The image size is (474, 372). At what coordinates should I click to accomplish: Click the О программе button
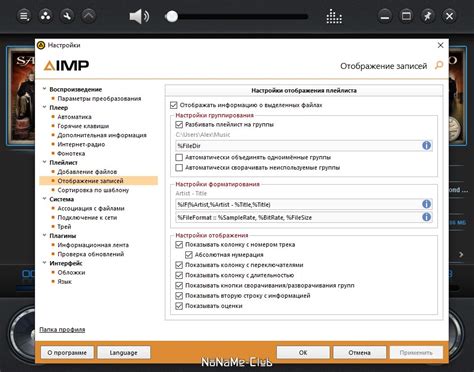[x=67, y=352]
